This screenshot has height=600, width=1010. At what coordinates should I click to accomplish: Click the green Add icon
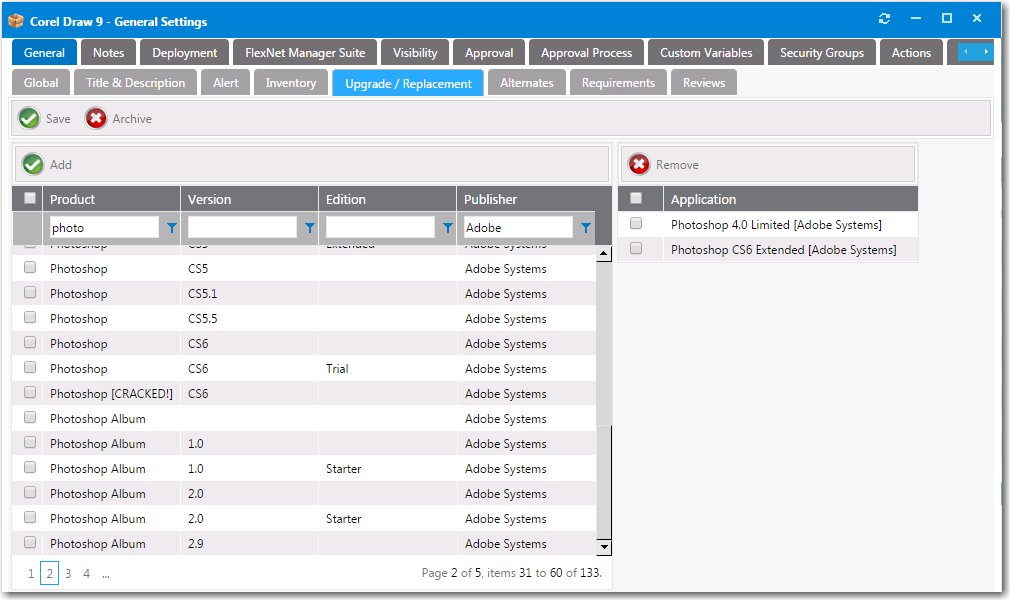[31, 163]
